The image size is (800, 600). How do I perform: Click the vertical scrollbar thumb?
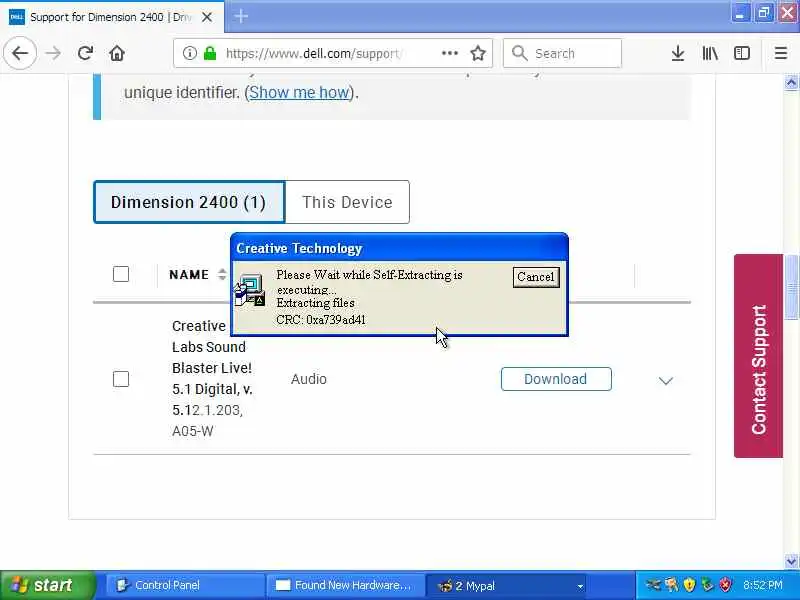pos(791,288)
